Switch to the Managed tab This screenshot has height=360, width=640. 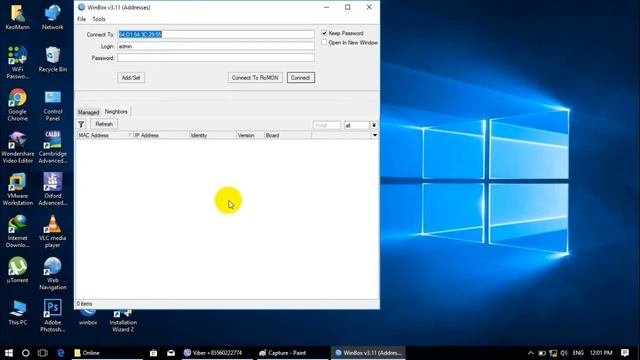pos(89,112)
